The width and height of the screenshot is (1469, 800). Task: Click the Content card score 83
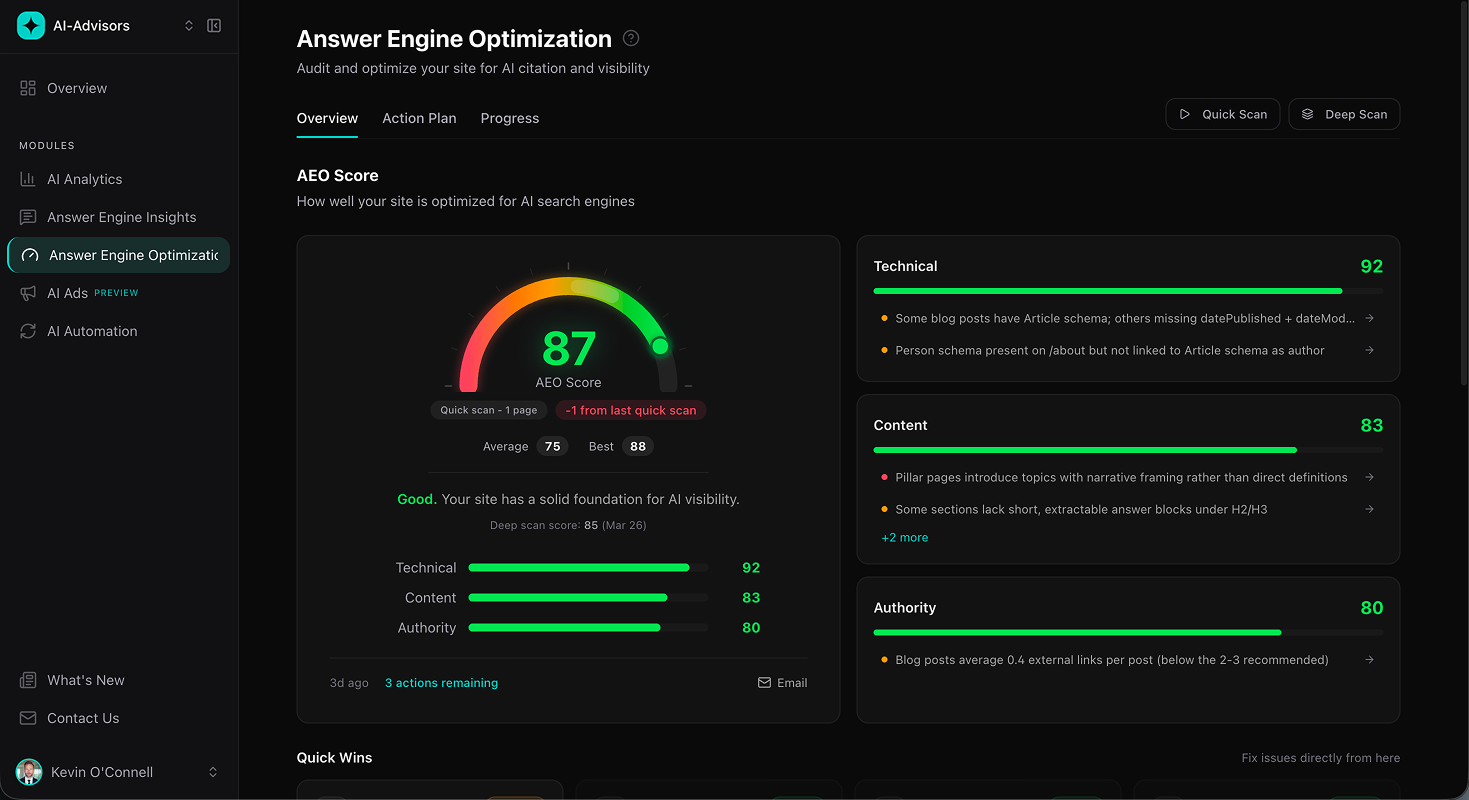pyautogui.click(x=1371, y=425)
